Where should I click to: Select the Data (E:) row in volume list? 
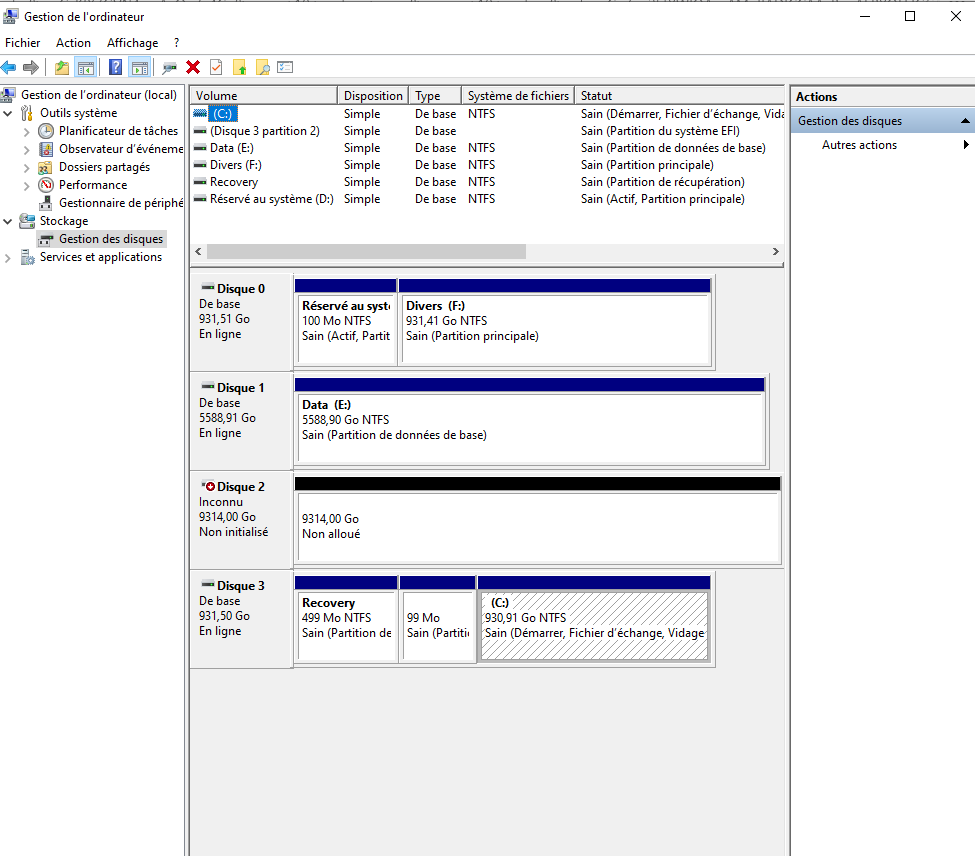[x=487, y=148]
